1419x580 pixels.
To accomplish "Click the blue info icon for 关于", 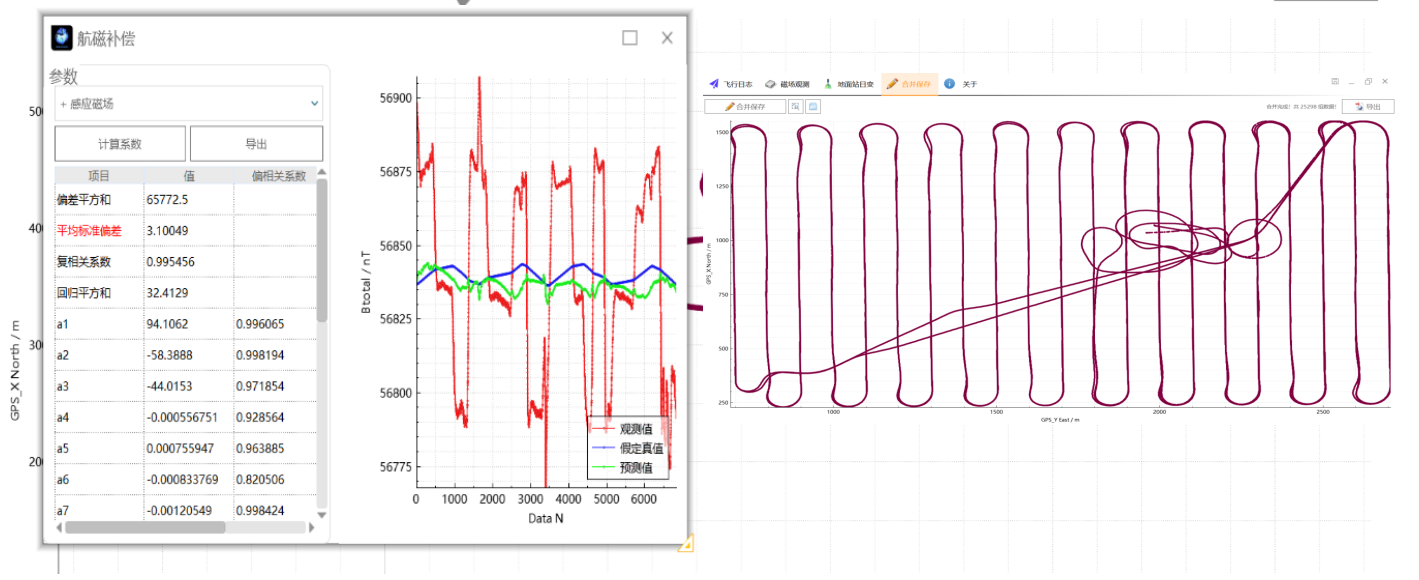I will tap(949, 84).
